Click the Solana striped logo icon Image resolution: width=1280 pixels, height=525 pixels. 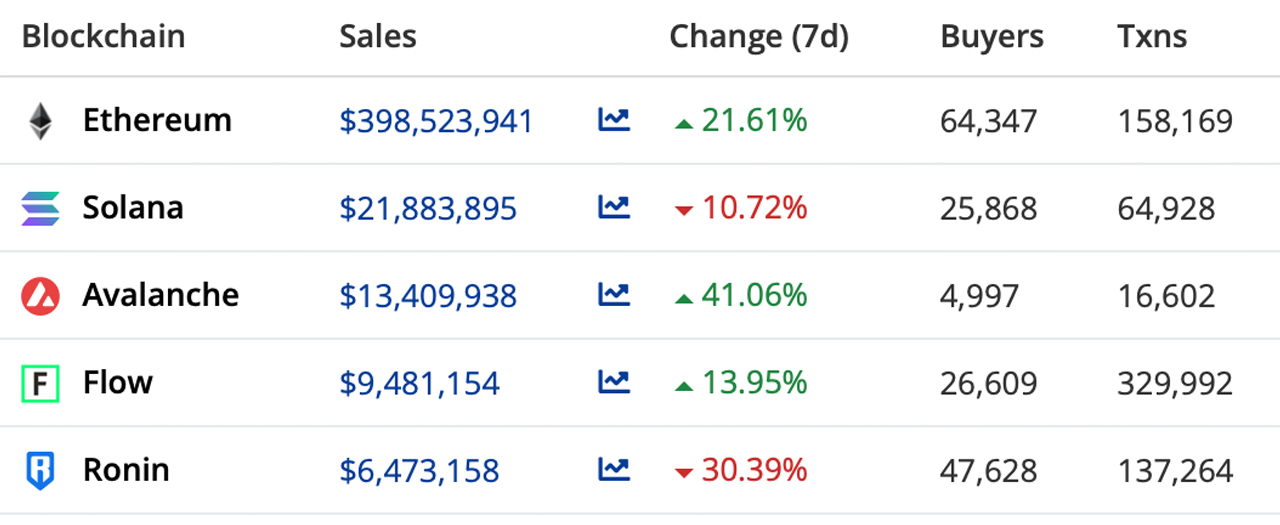click(40, 208)
